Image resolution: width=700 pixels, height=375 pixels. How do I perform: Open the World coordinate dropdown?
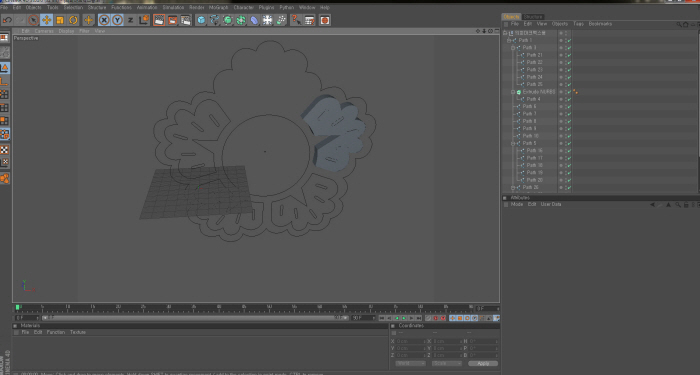pos(410,363)
